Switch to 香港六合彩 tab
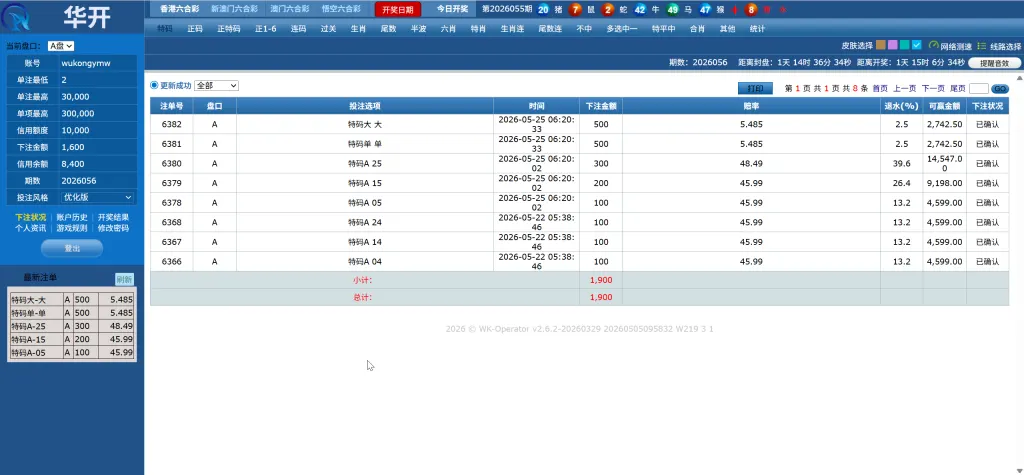Screen dimensions: 1024x475 point(180,9)
